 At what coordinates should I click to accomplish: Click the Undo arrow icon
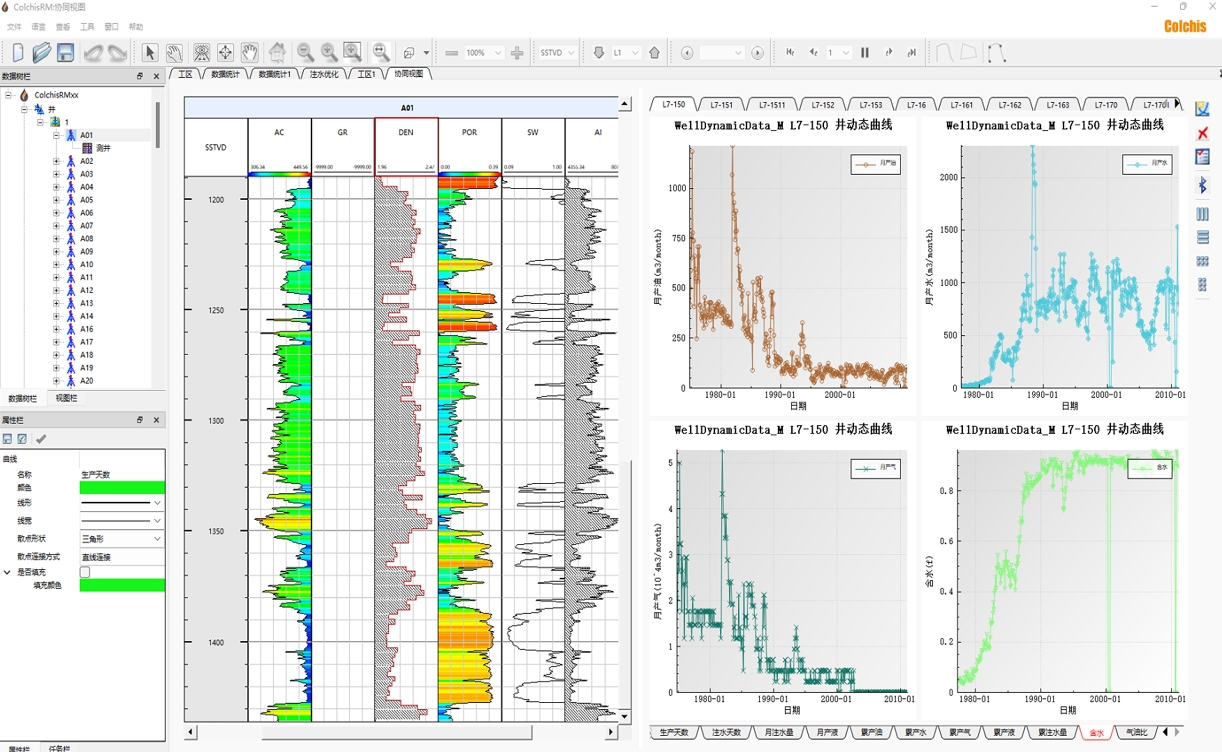[93, 52]
